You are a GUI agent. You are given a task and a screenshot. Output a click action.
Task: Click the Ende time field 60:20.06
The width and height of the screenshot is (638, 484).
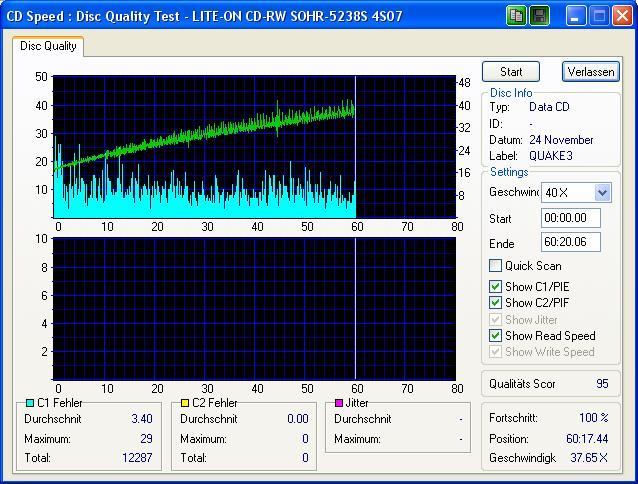coord(570,242)
